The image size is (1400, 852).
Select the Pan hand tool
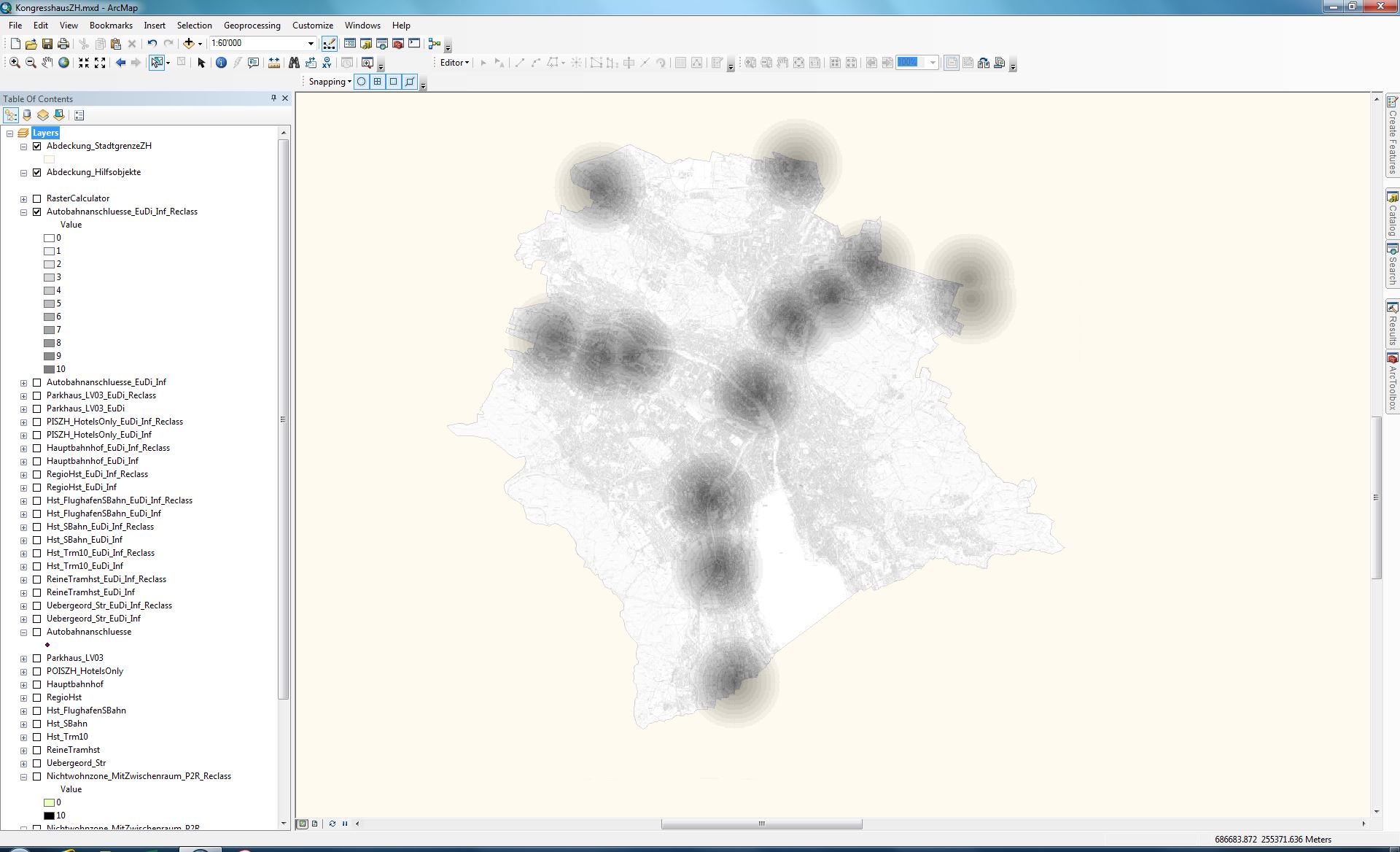pyautogui.click(x=47, y=63)
